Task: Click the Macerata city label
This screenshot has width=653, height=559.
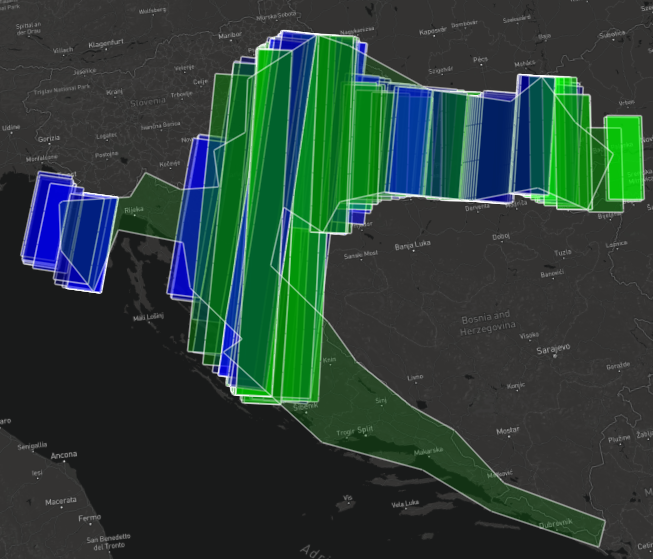Action: (x=62, y=500)
